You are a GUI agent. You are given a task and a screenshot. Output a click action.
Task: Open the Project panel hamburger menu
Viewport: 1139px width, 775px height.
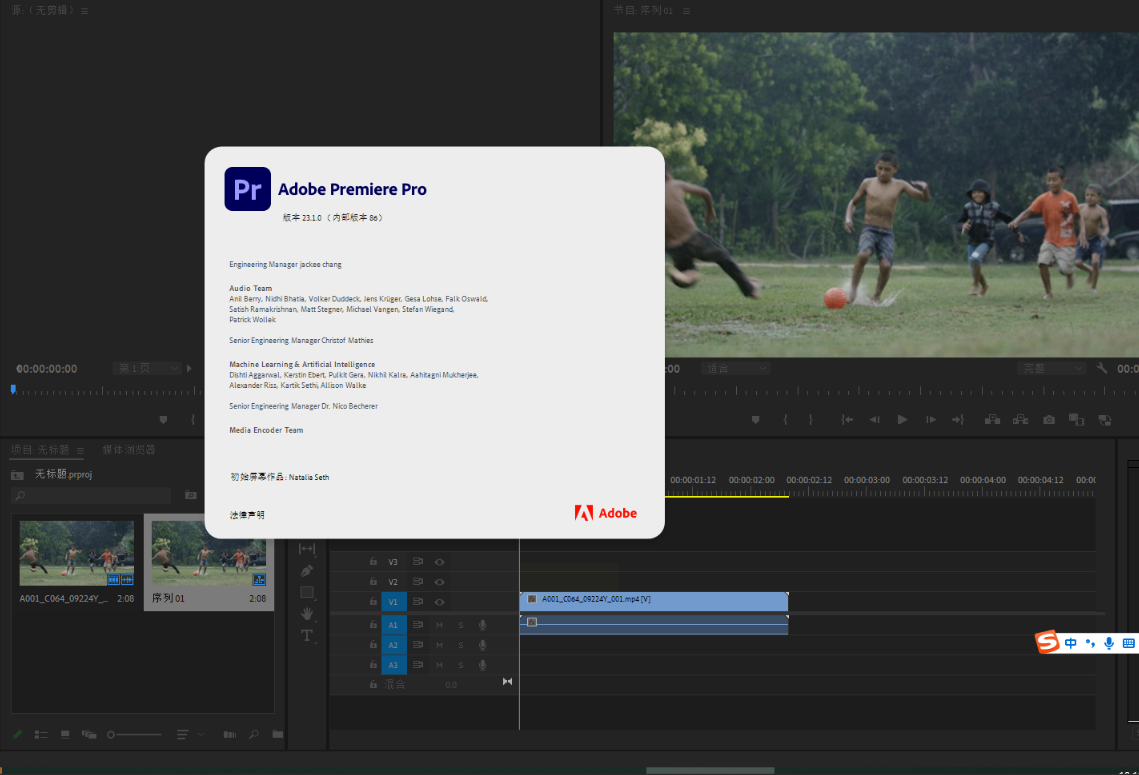(80, 450)
